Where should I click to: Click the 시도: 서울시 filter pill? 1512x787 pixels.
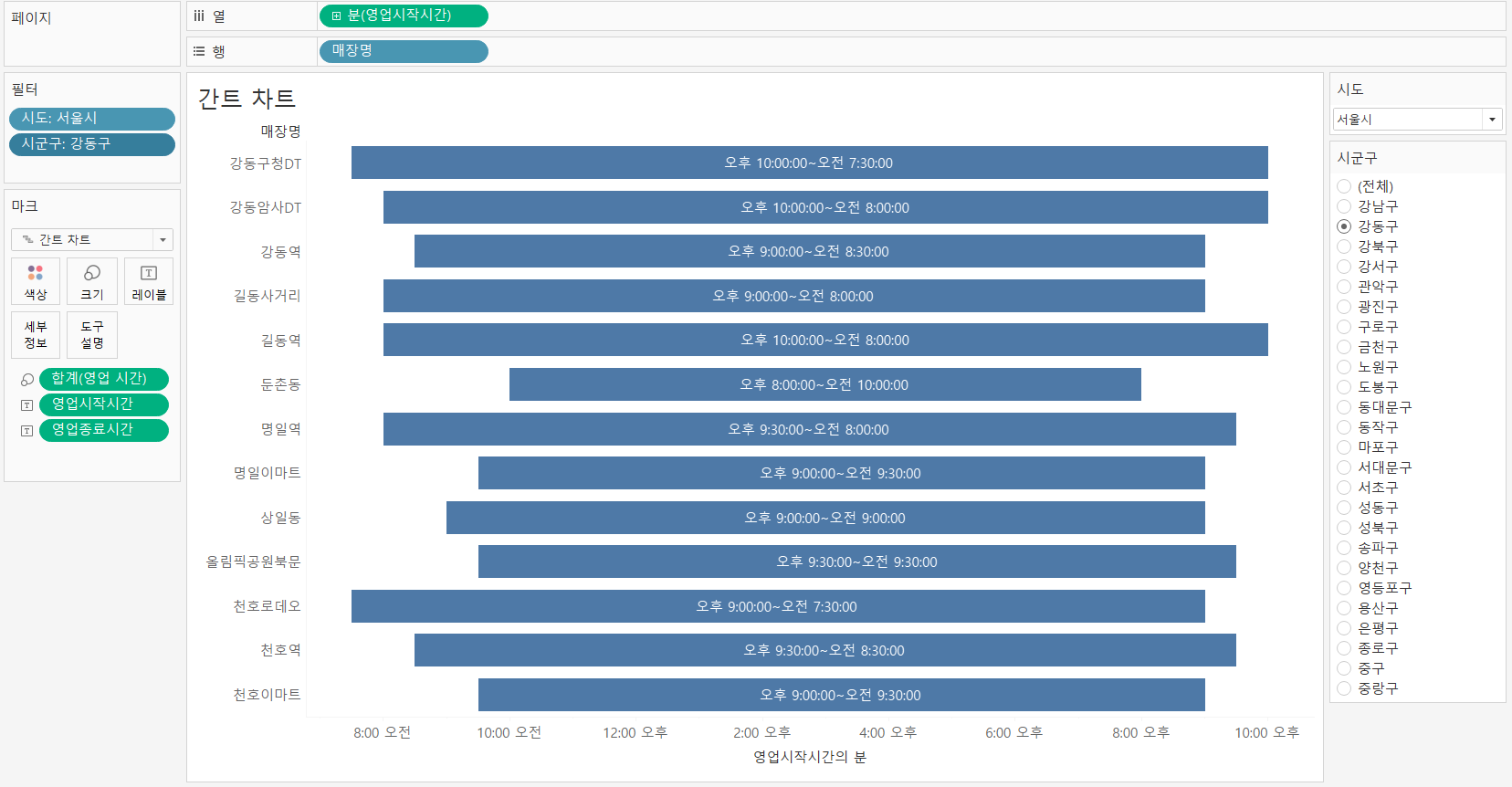click(92, 119)
